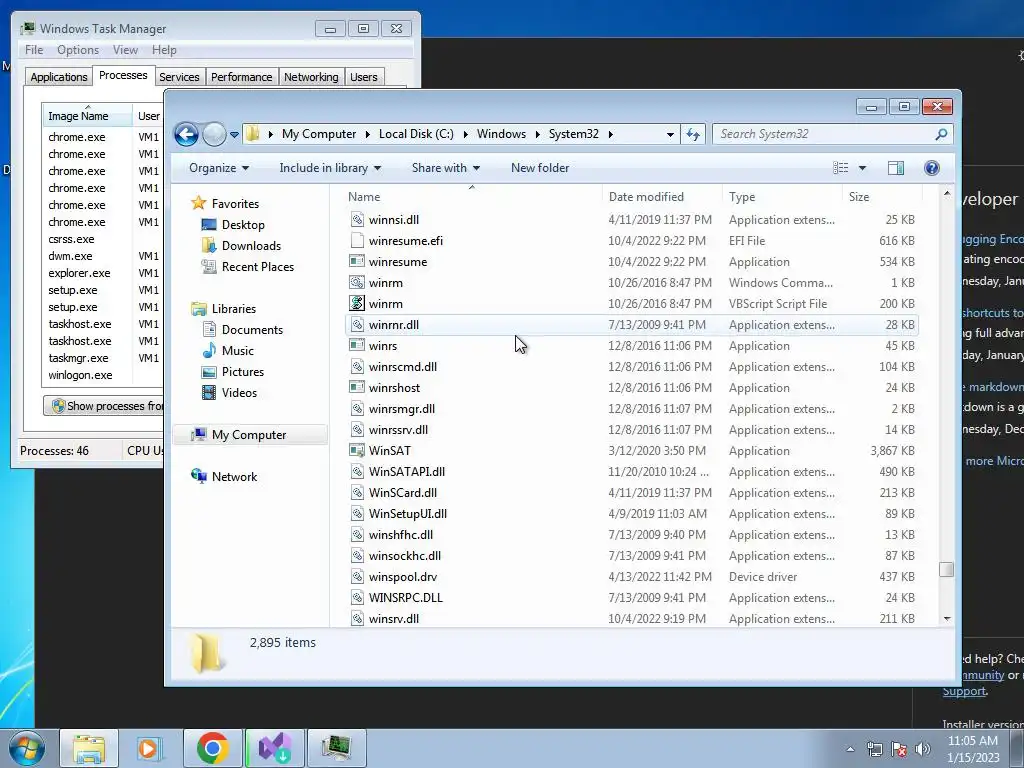
Task: Click the refresh button beside address bar
Action: [693, 135]
